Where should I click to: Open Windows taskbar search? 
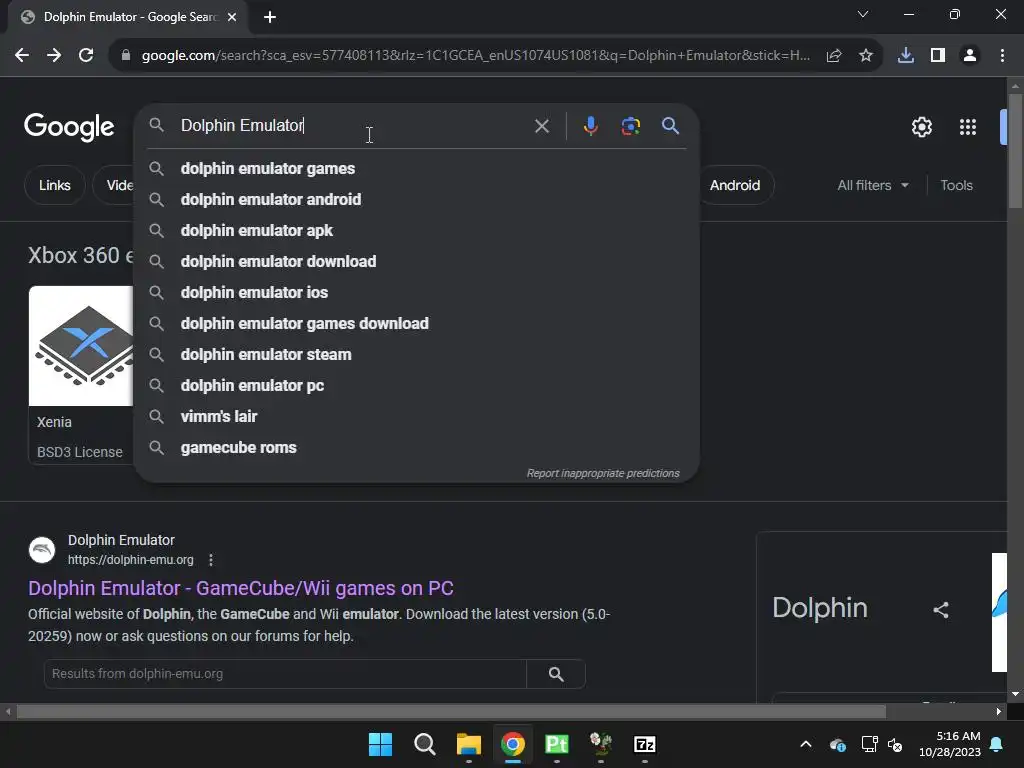pos(424,744)
